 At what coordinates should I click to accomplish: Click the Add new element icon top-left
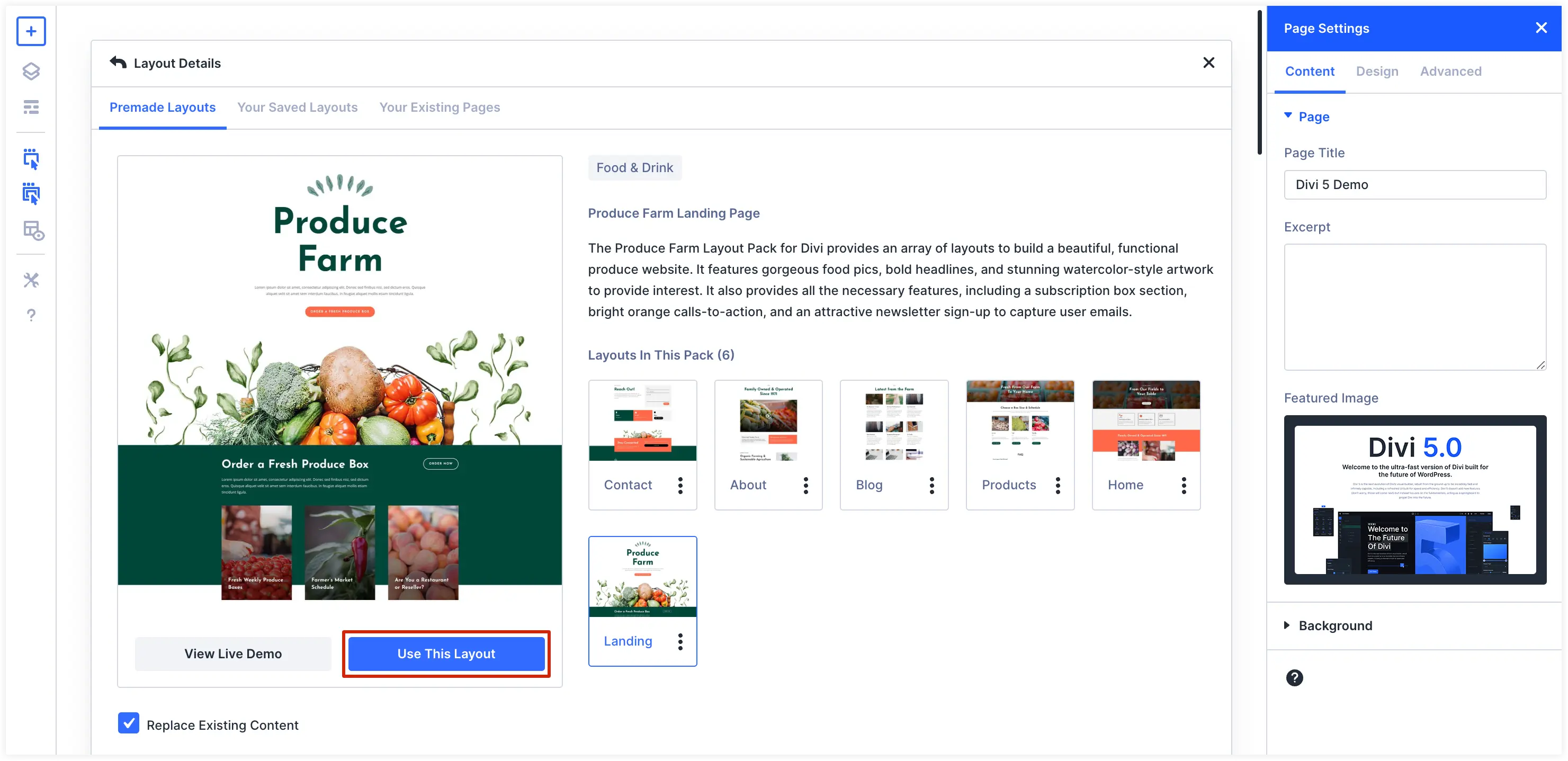29,30
